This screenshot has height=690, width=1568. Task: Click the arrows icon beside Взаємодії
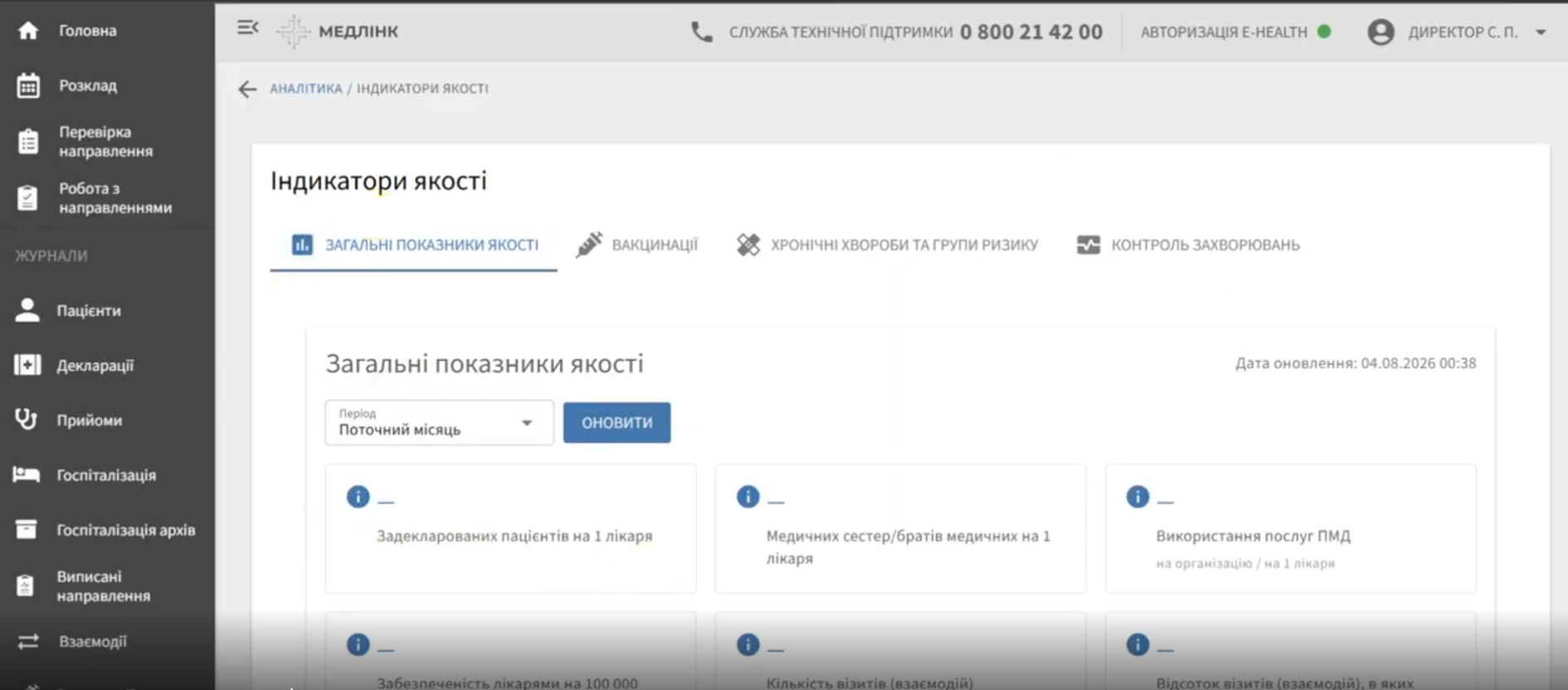(28, 642)
